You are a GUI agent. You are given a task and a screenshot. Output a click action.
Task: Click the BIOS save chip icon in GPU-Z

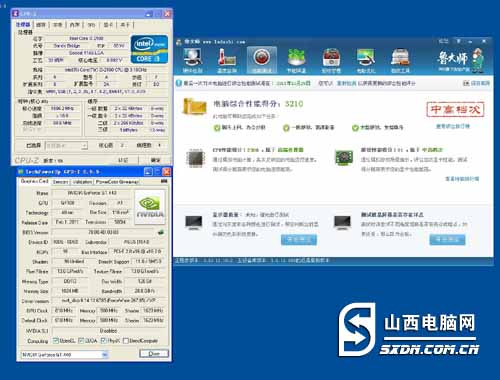[x=161, y=232]
